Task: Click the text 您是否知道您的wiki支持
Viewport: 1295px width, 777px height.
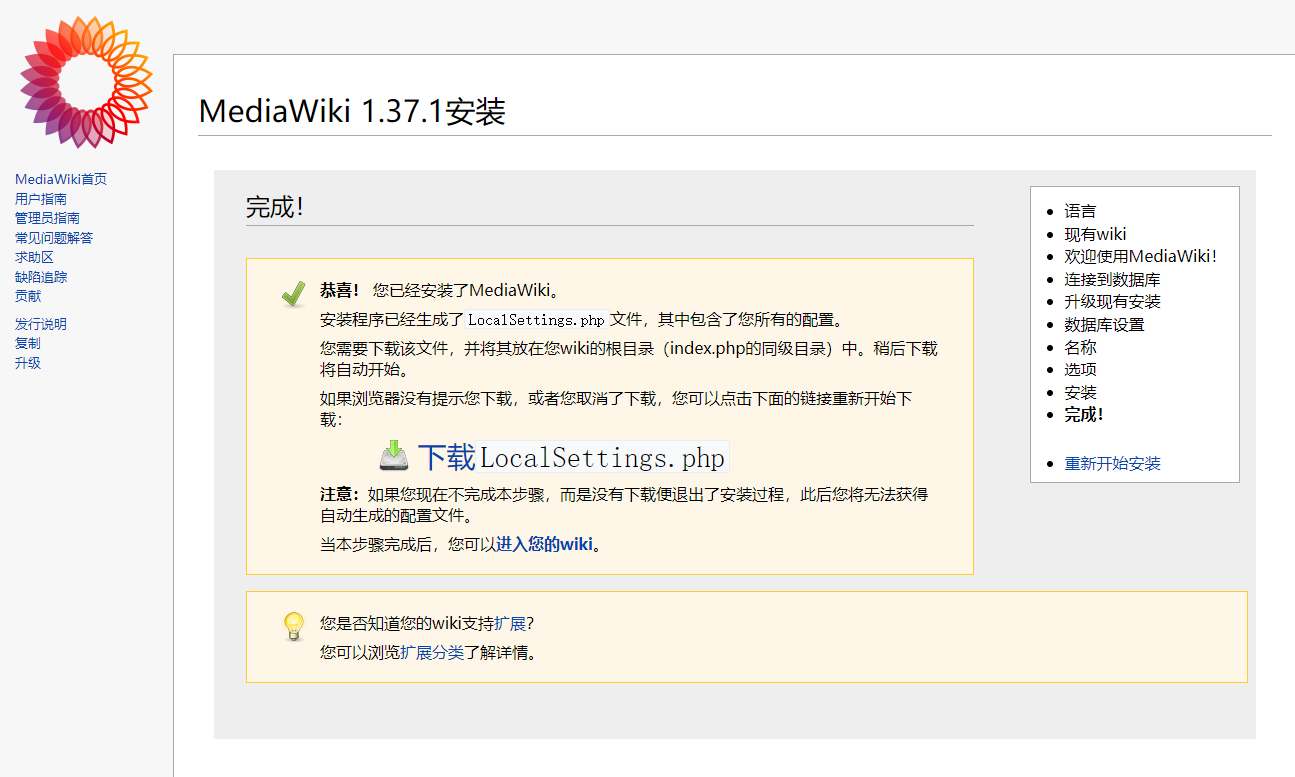Action: 407,623
